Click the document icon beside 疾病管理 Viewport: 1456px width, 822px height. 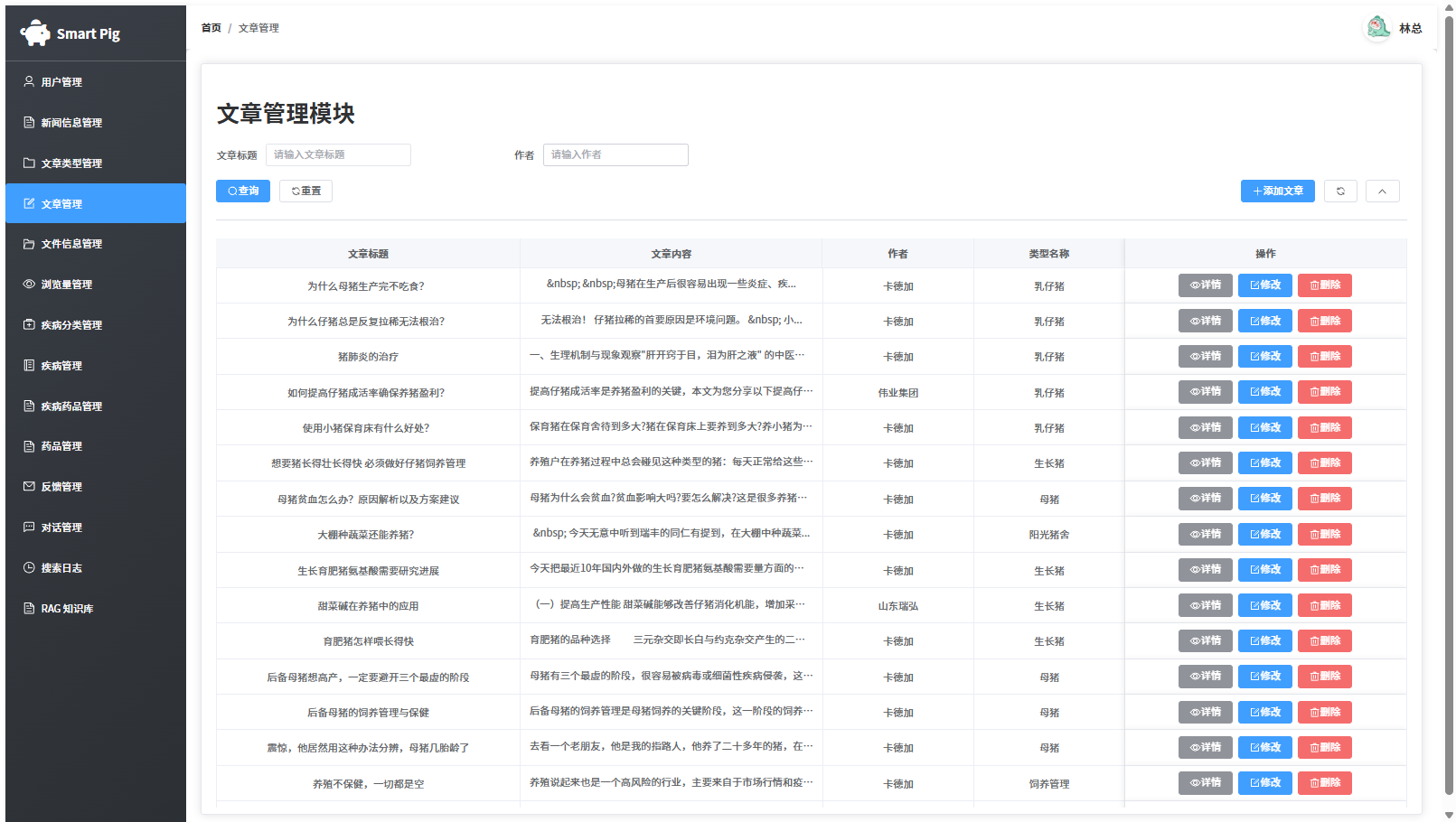click(x=29, y=365)
